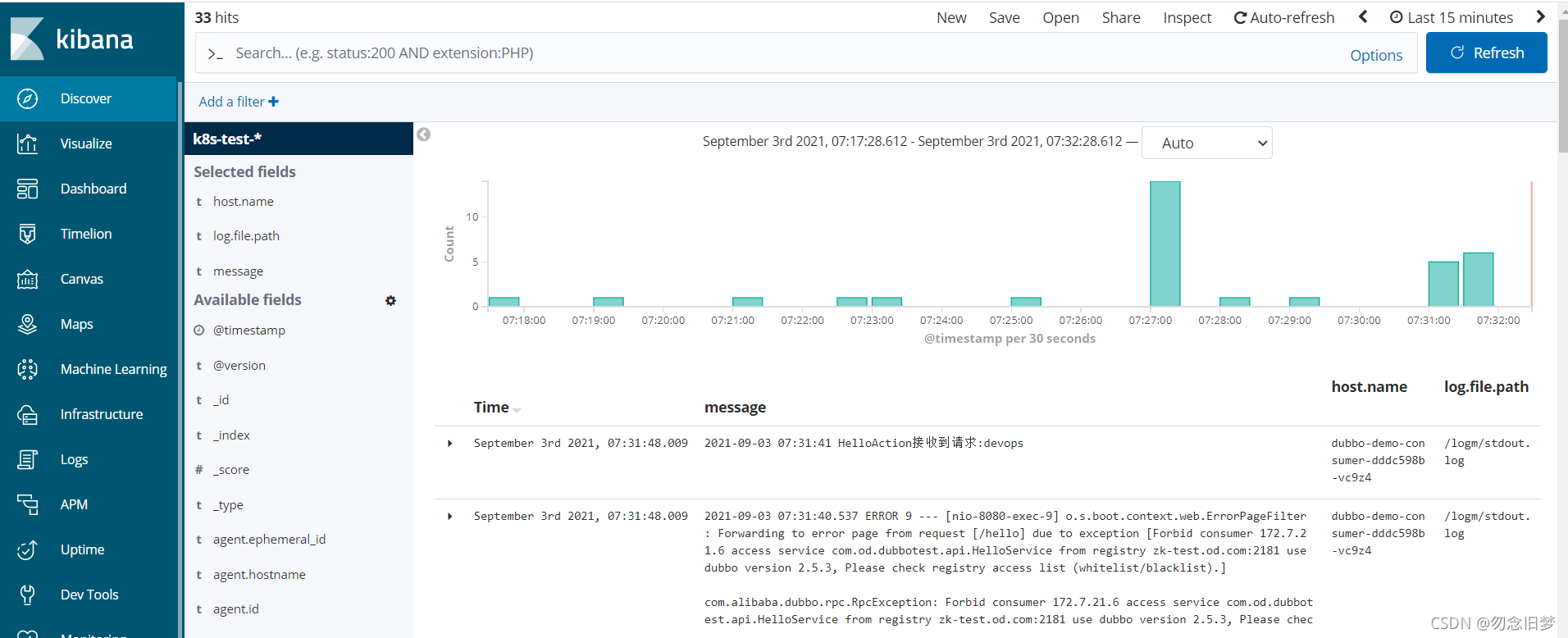Open the Last 15 minutes time picker
The image size is (1568, 638).
(x=1452, y=18)
